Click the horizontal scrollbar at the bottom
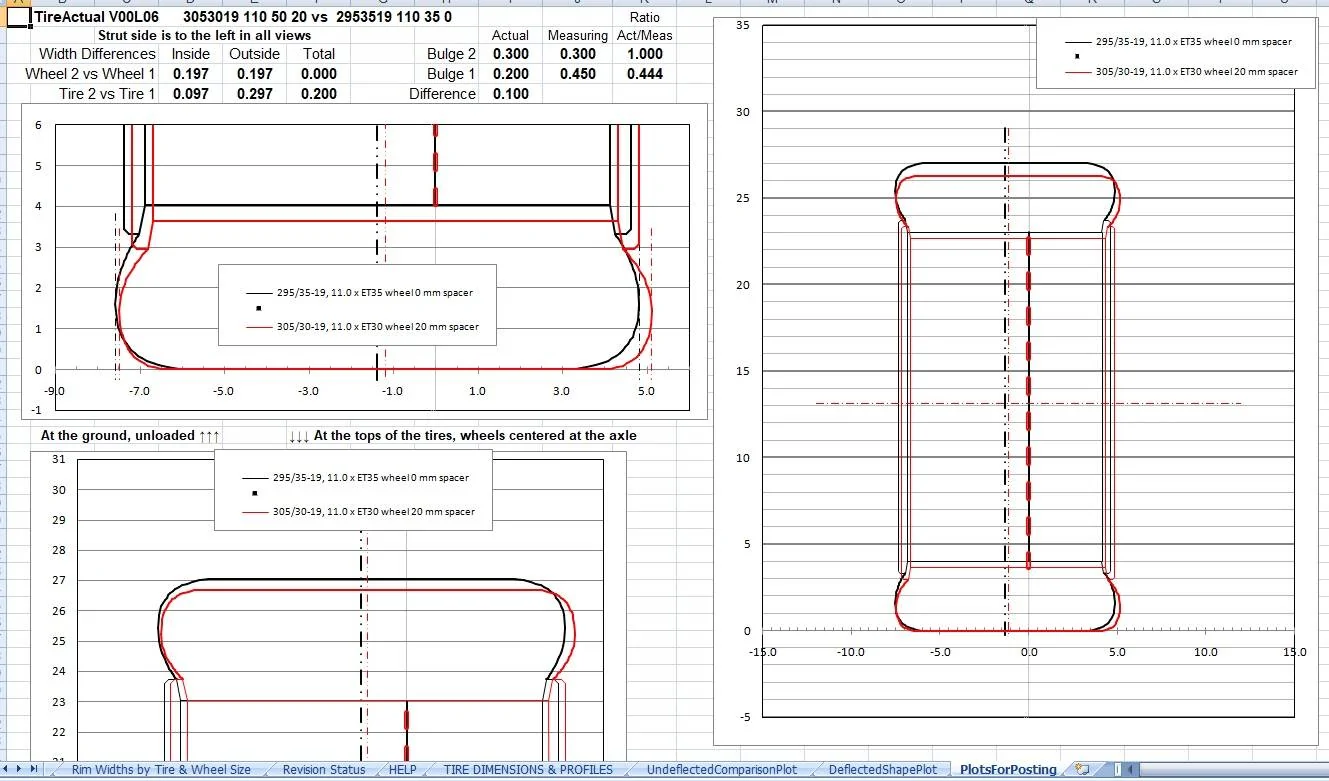The width and height of the screenshot is (1329, 781). point(1232,770)
